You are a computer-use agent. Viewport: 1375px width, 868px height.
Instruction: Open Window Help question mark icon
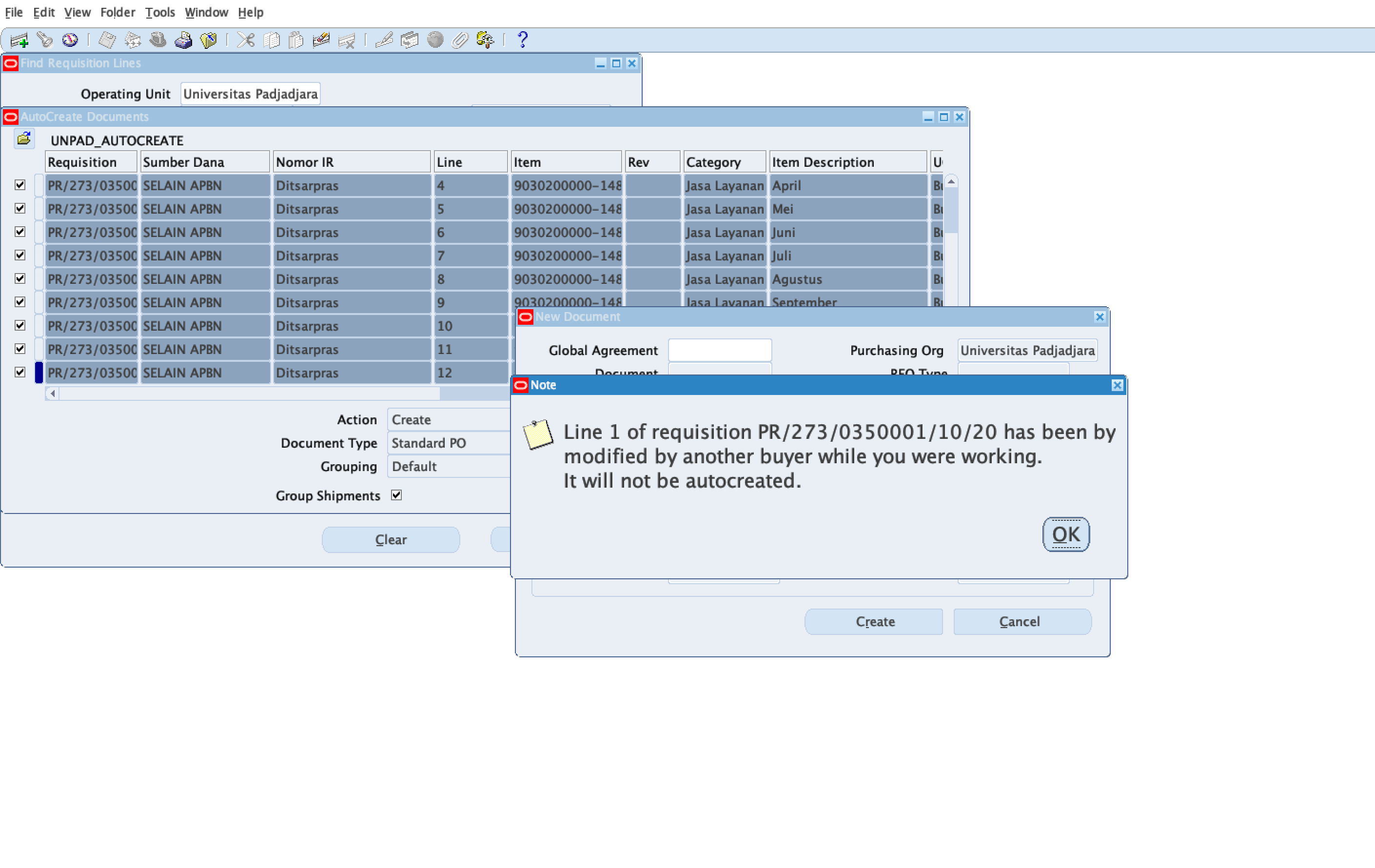(x=522, y=40)
